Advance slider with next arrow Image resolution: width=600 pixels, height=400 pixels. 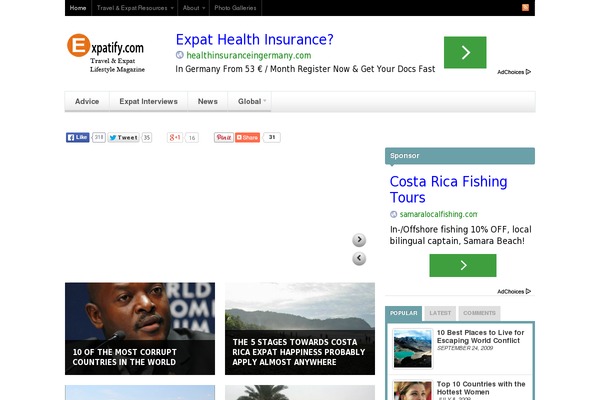click(x=359, y=240)
